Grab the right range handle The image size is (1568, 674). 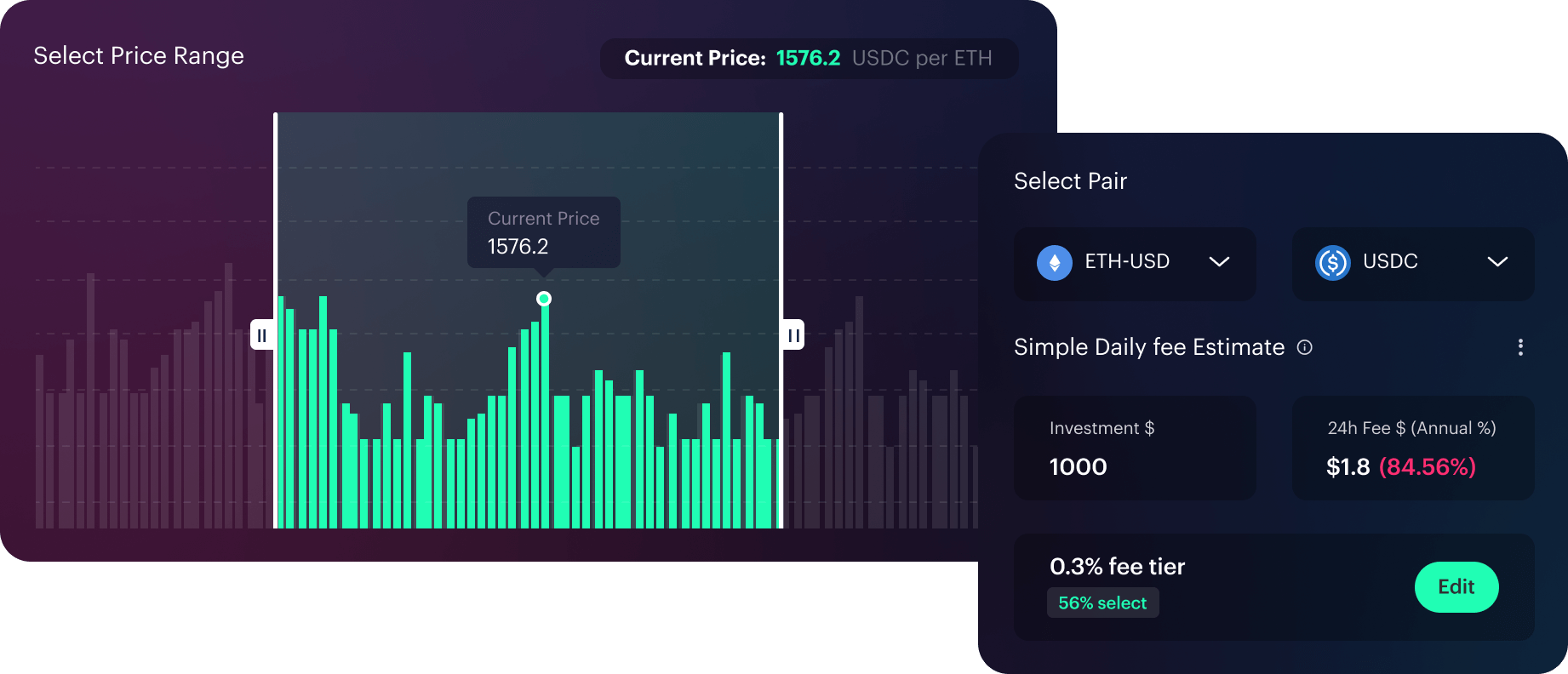point(793,335)
